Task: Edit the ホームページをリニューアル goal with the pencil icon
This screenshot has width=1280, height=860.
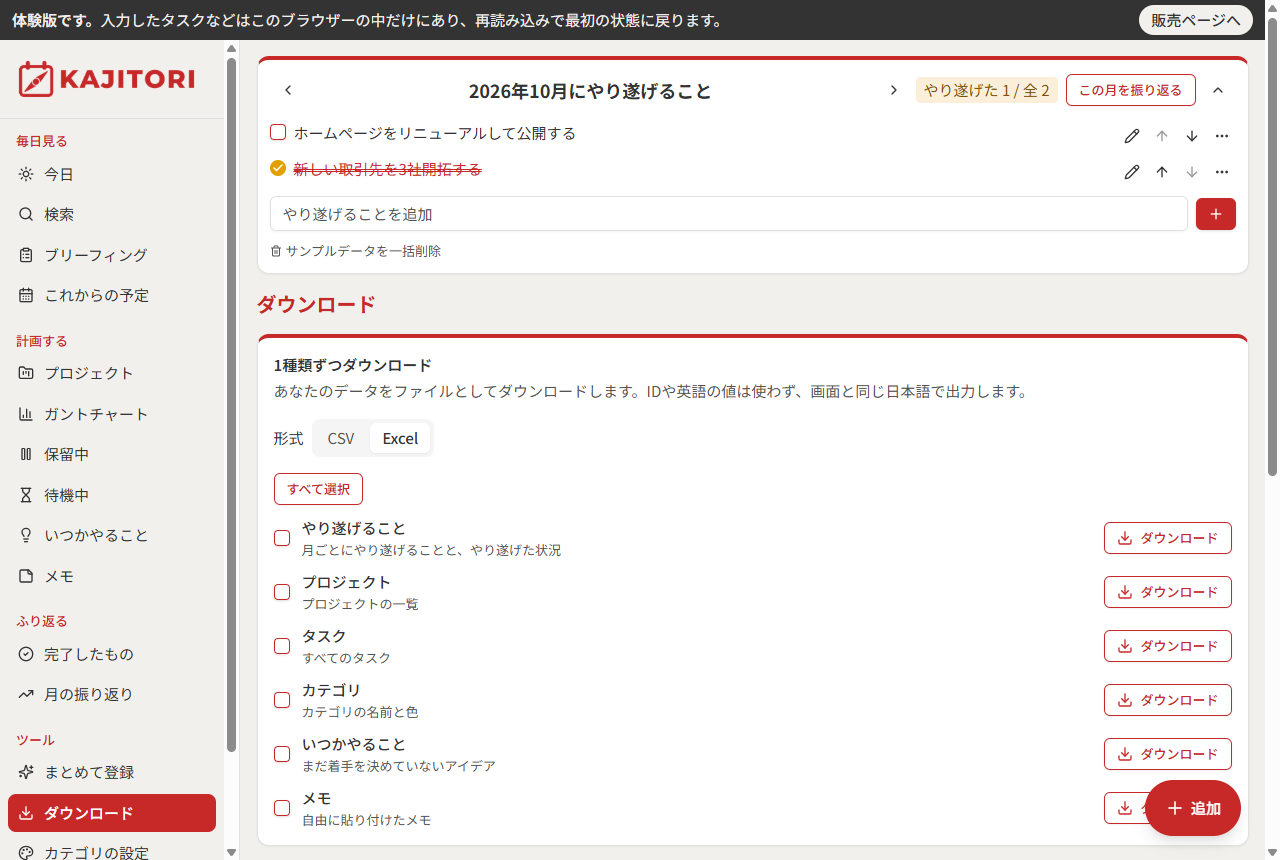Action: (x=1132, y=136)
